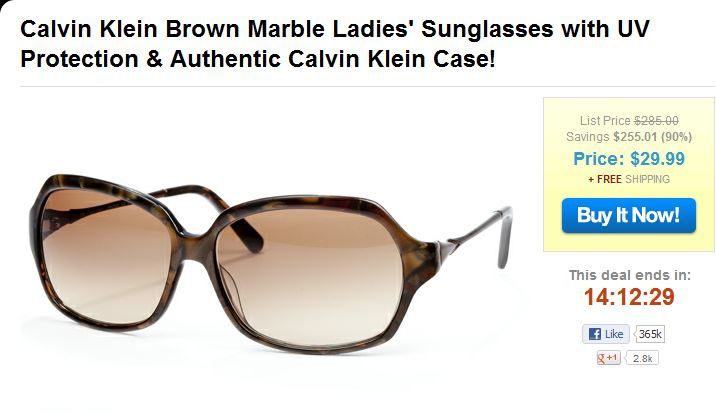This screenshot has height=414, width=716.
Task: Click the Google +1 button
Action: [x=608, y=358]
